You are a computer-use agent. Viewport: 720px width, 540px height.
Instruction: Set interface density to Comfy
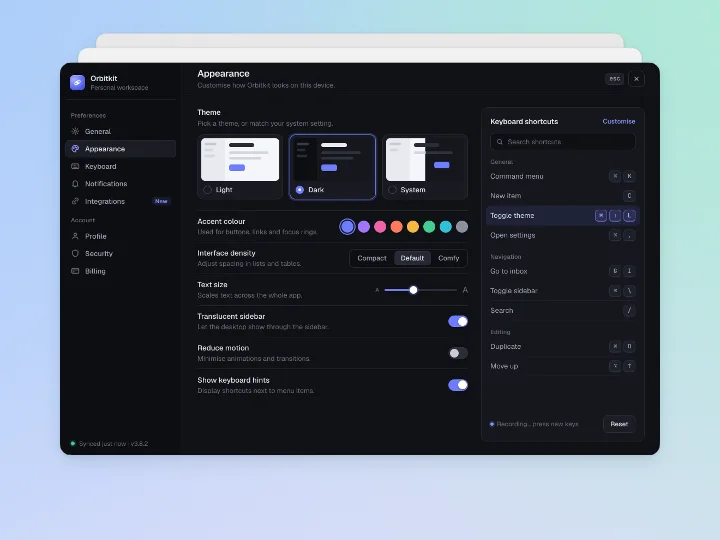(x=449, y=258)
